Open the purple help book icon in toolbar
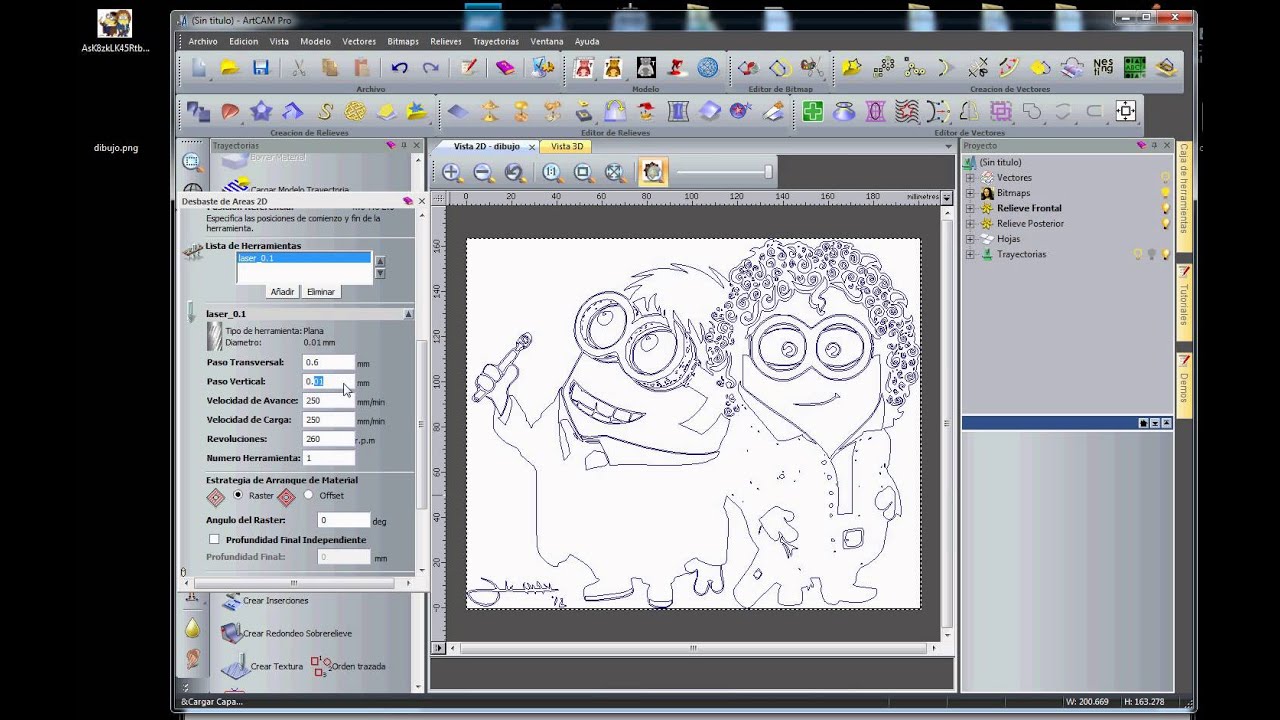 [x=505, y=68]
